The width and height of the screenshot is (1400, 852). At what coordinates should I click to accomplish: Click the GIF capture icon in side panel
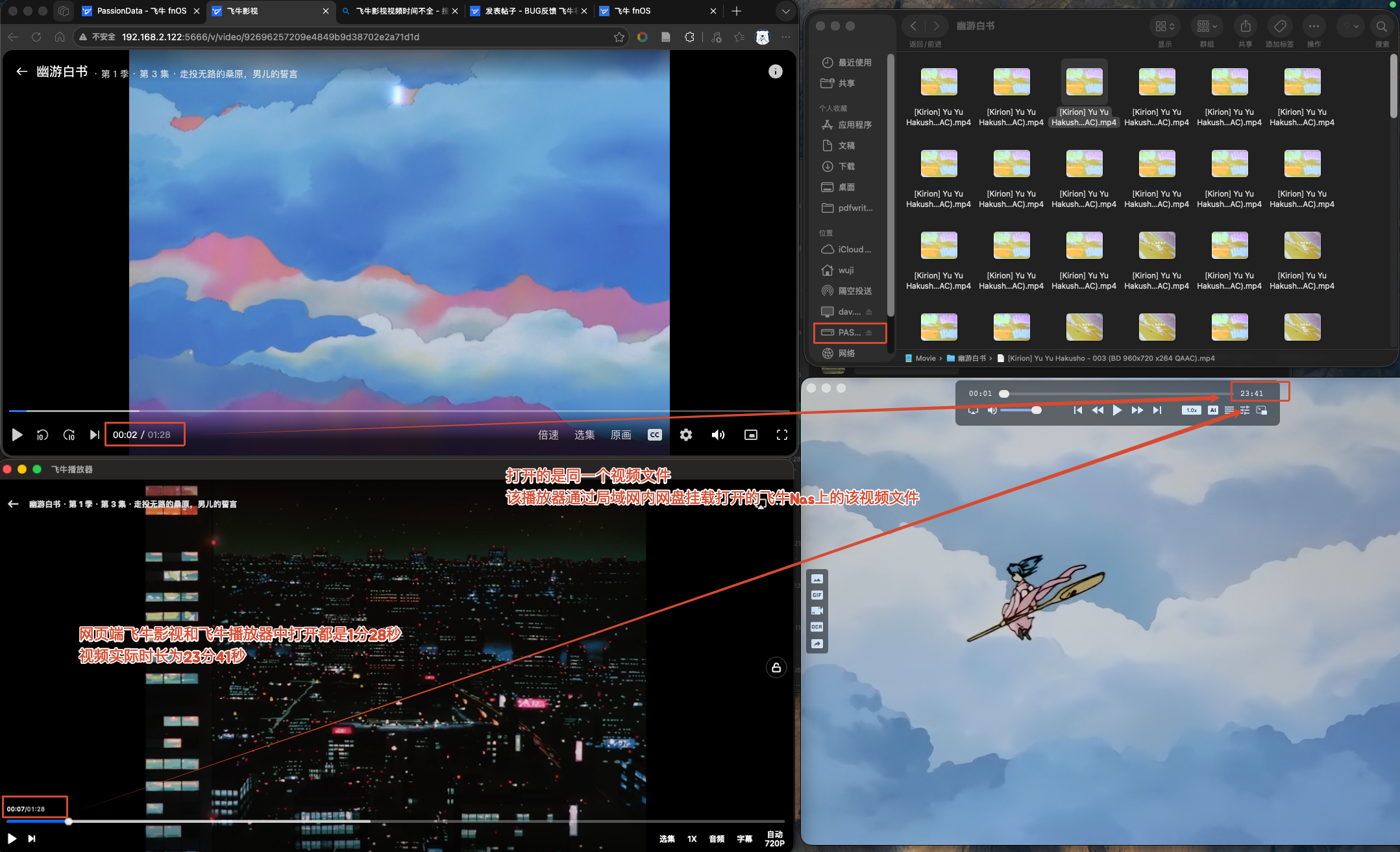pyautogui.click(x=817, y=595)
